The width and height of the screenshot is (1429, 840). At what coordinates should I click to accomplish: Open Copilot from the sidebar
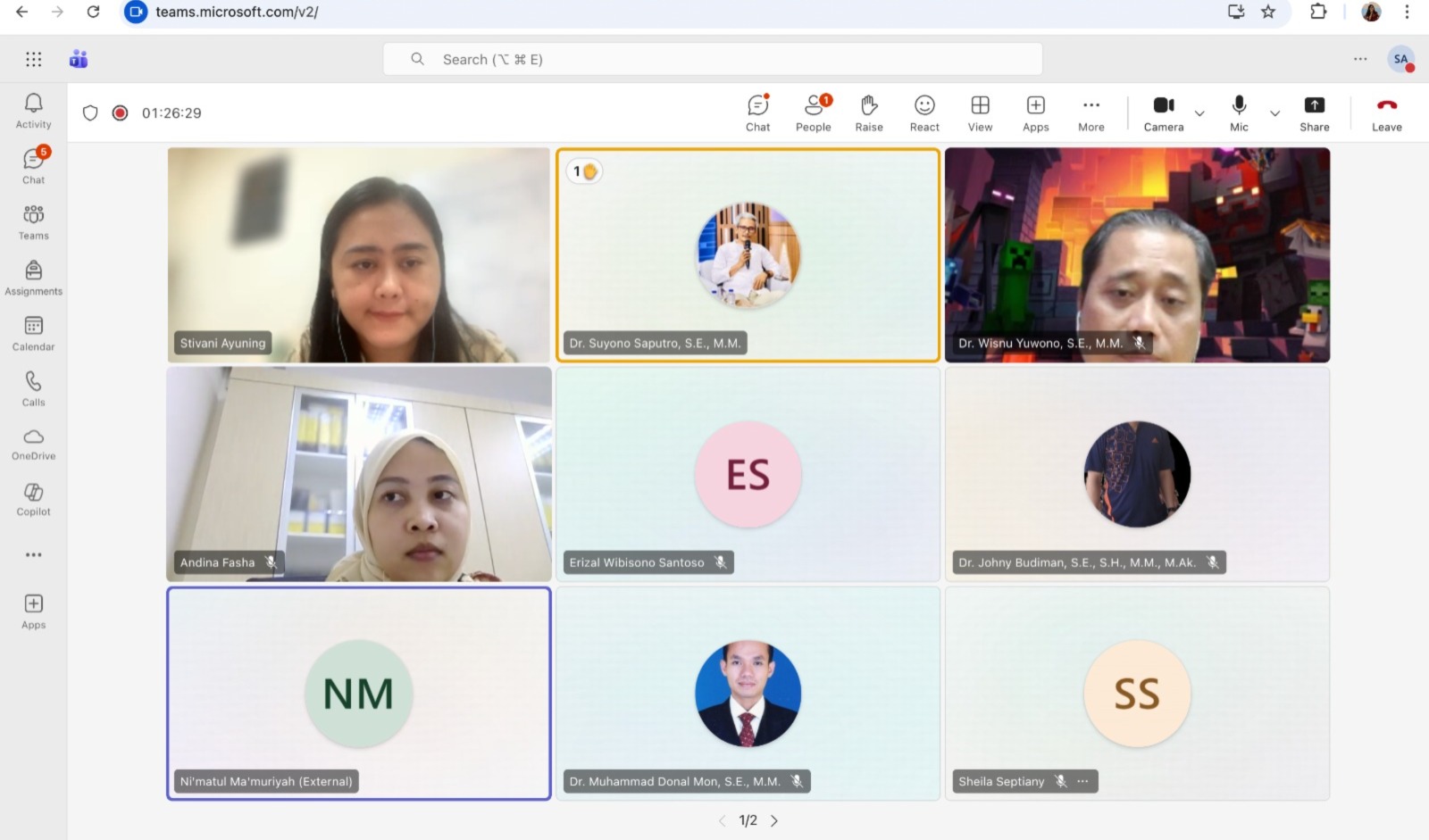tap(33, 497)
